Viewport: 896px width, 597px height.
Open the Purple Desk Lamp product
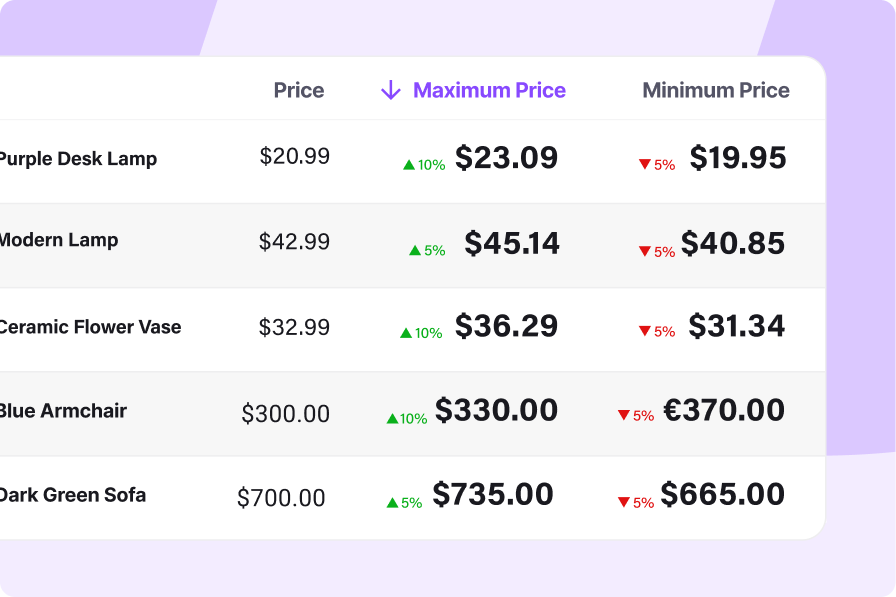click(78, 159)
